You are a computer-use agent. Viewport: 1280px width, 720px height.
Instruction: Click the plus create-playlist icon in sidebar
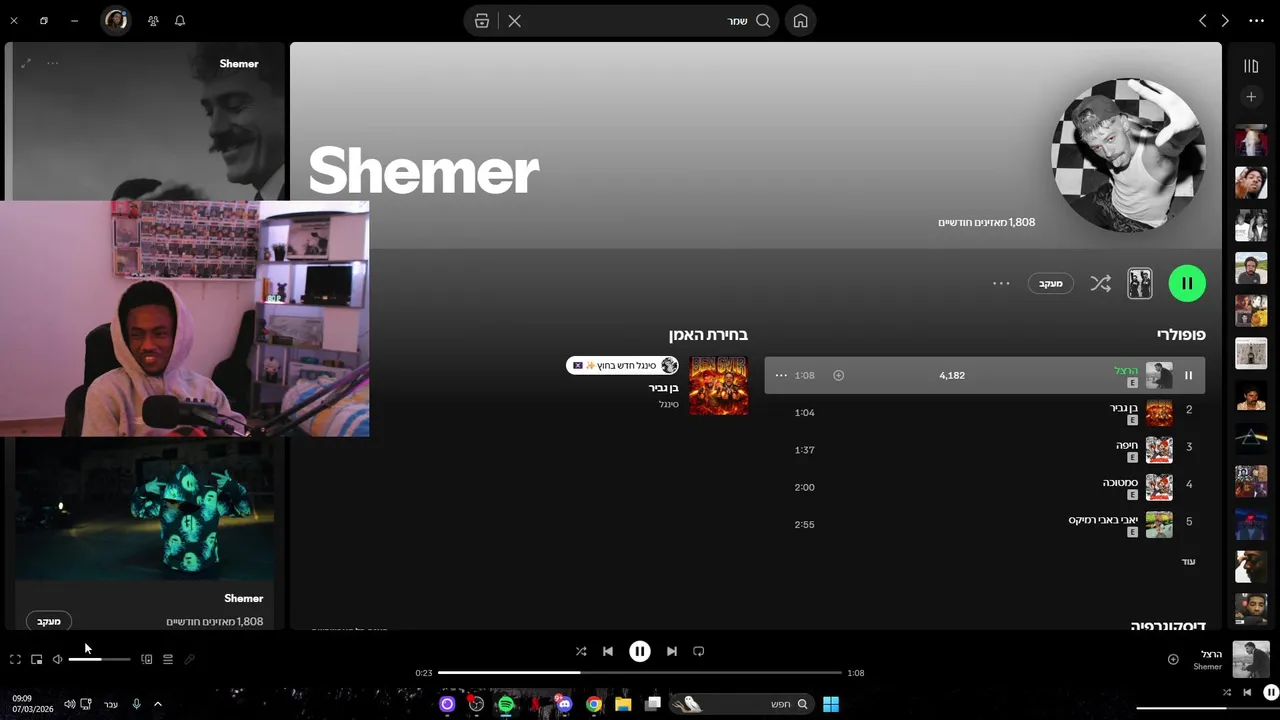pos(1250,97)
